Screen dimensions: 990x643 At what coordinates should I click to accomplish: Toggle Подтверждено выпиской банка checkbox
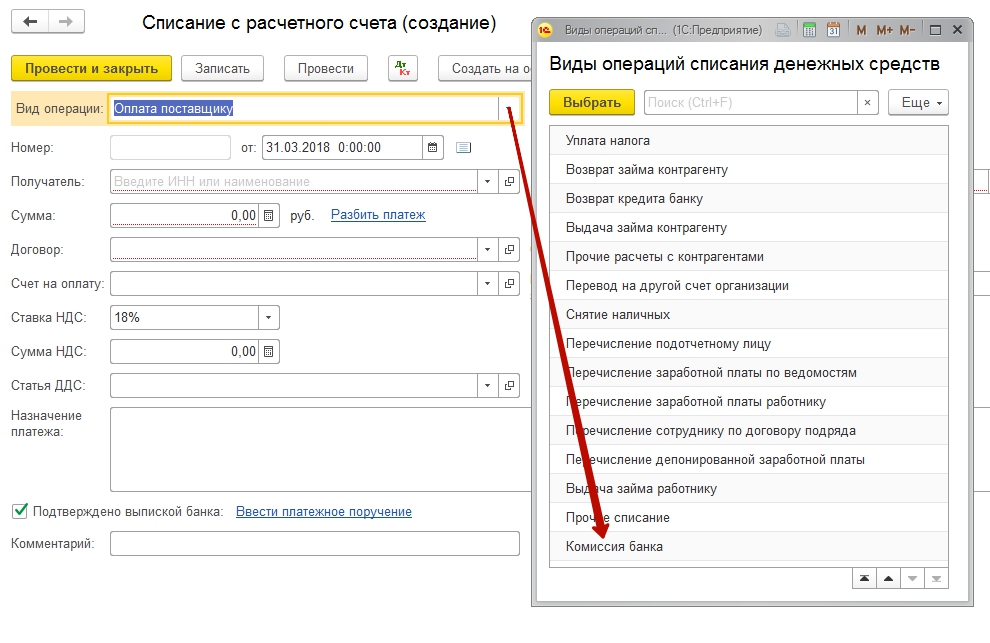click(x=20, y=510)
